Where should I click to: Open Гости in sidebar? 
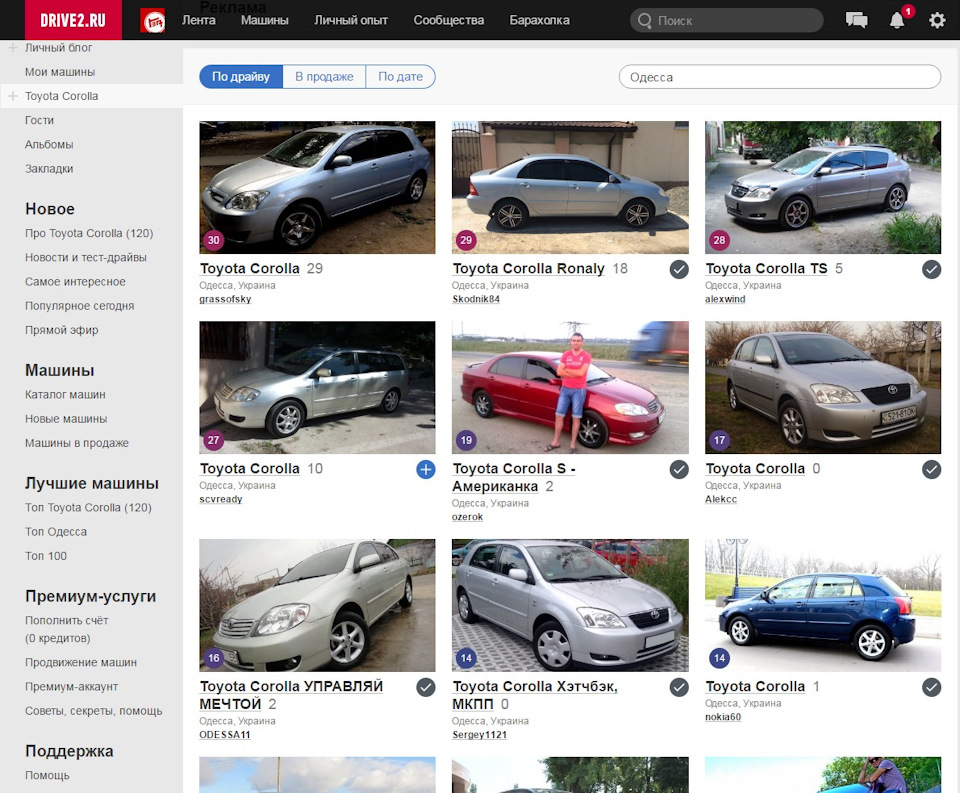pos(39,120)
